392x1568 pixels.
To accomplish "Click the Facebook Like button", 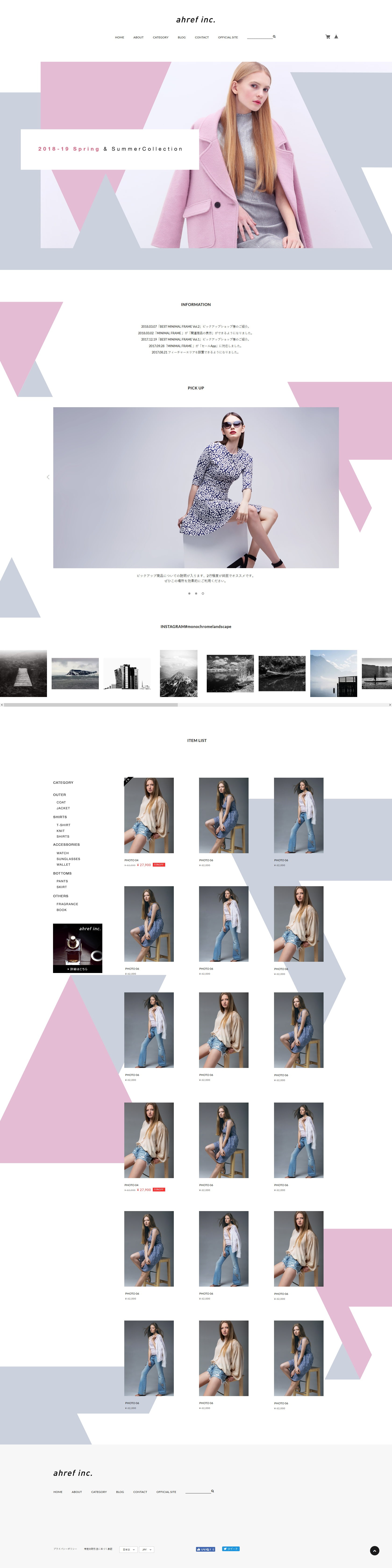I will [205, 1549].
